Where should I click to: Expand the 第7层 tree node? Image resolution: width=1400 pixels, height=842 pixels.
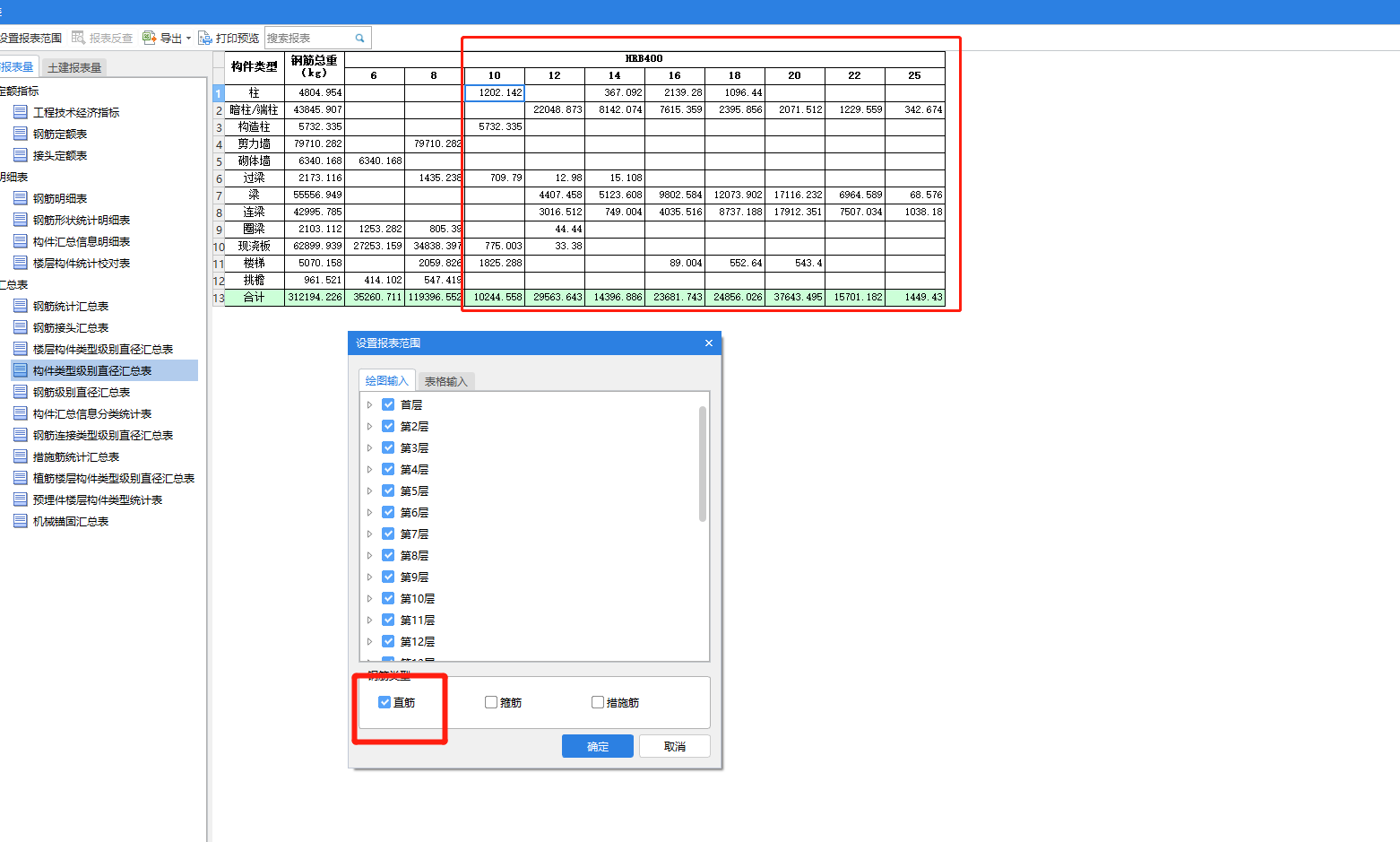pos(369,534)
